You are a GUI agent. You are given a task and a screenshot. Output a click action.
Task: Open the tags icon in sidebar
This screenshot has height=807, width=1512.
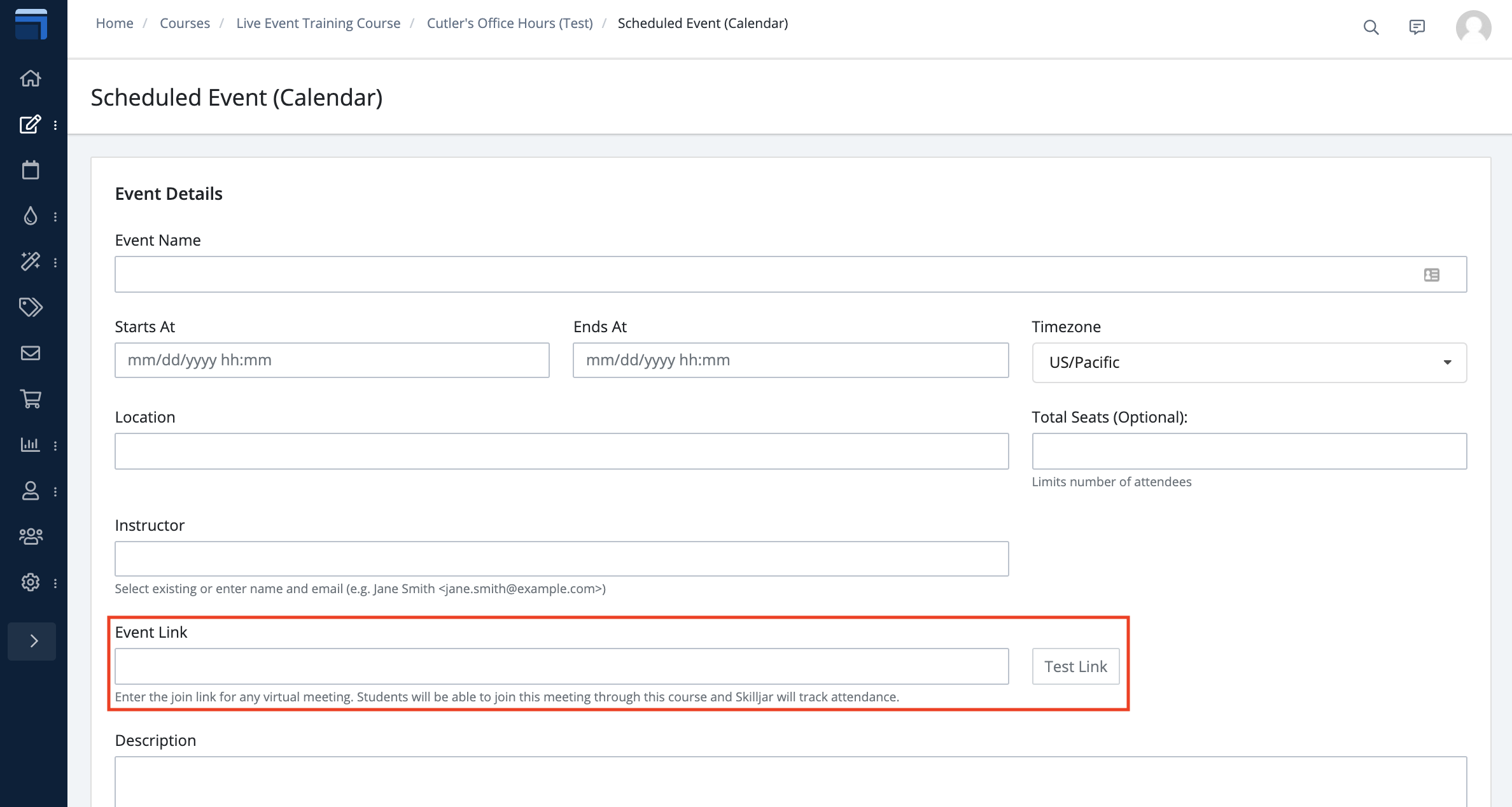coord(31,307)
